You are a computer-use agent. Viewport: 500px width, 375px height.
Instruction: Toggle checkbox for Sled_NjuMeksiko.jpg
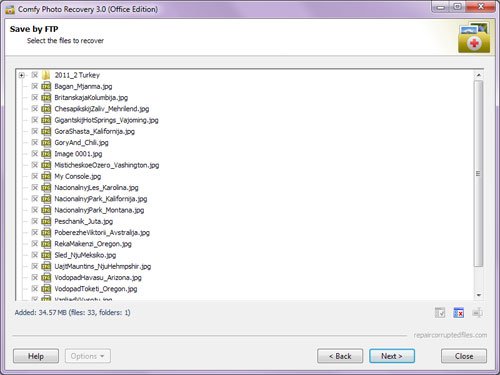click(x=35, y=255)
